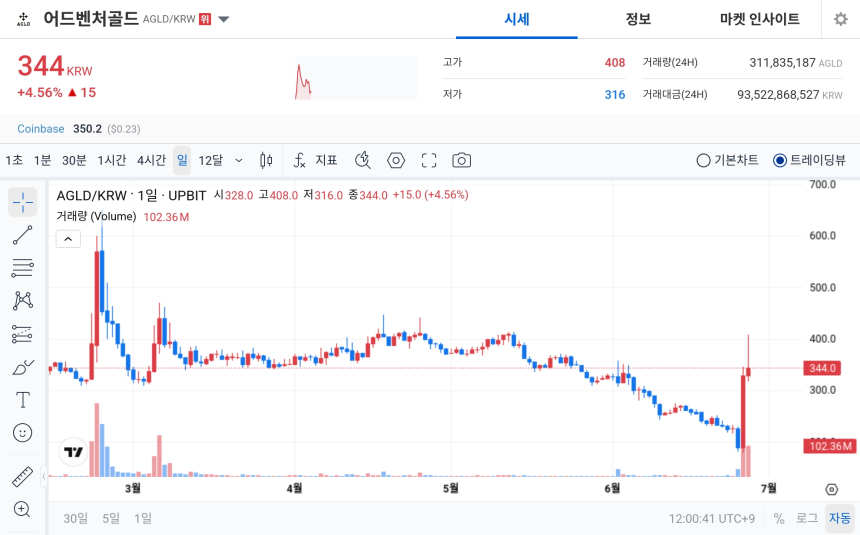Click the 311,835,187 AGLD volume value

pos(796,63)
